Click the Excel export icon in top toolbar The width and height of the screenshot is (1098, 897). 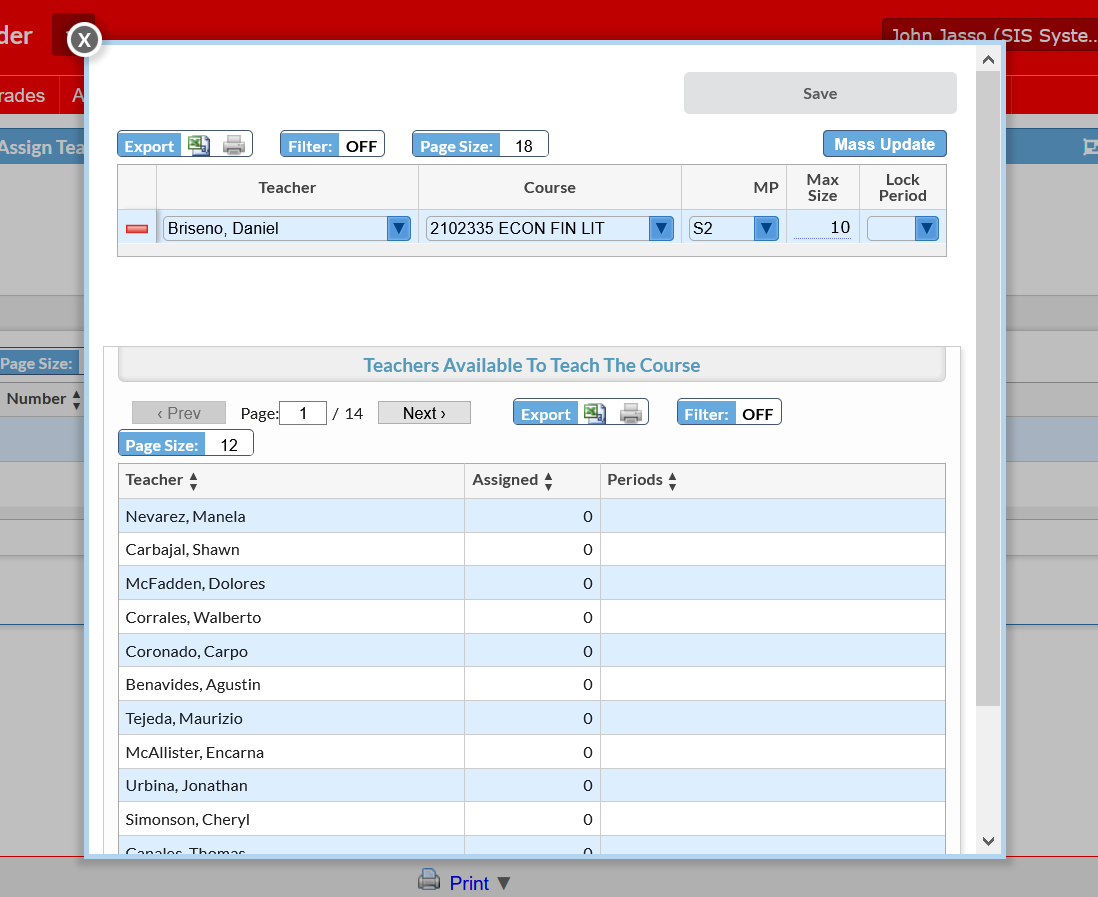(199, 145)
